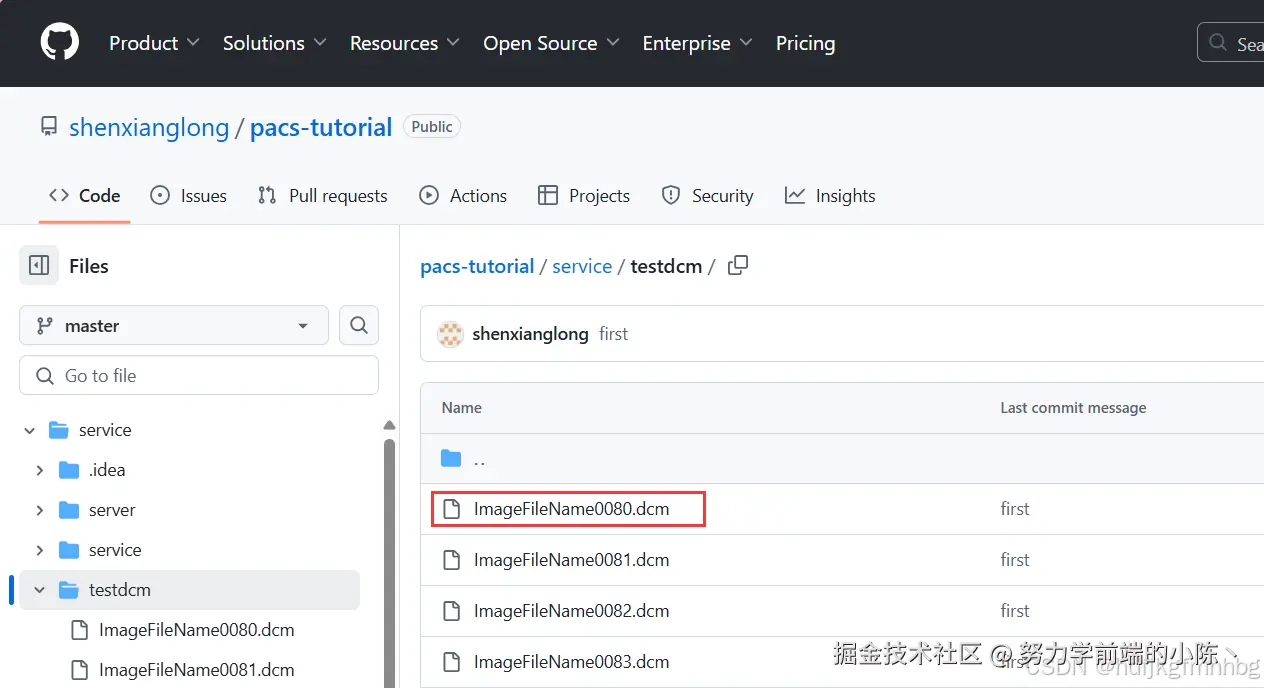Image resolution: width=1264 pixels, height=688 pixels.
Task: Open the Product navigation menu
Action: (x=154, y=43)
